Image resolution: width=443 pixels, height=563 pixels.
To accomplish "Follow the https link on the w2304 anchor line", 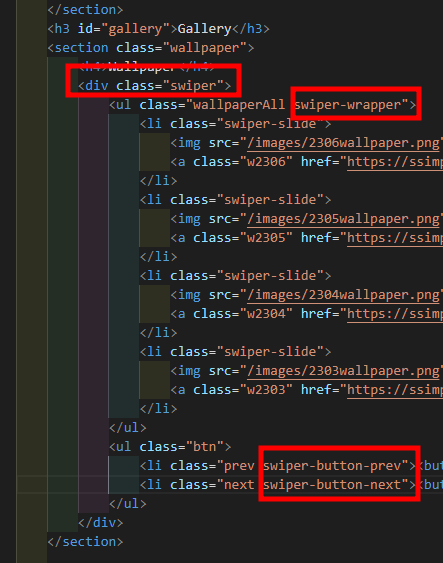I will point(395,314).
